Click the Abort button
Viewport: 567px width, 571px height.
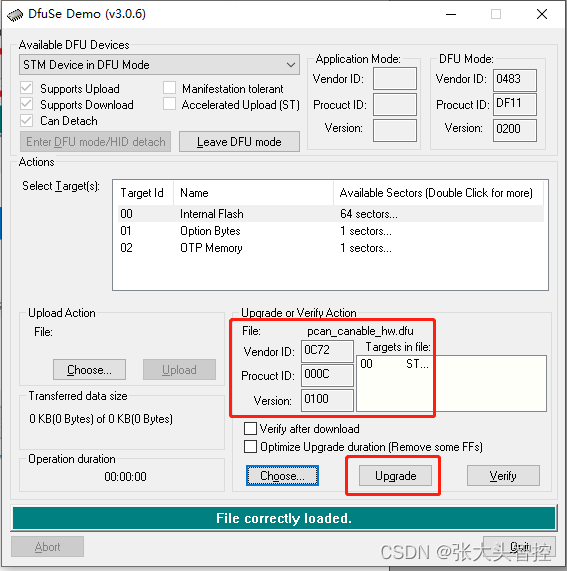point(47,547)
